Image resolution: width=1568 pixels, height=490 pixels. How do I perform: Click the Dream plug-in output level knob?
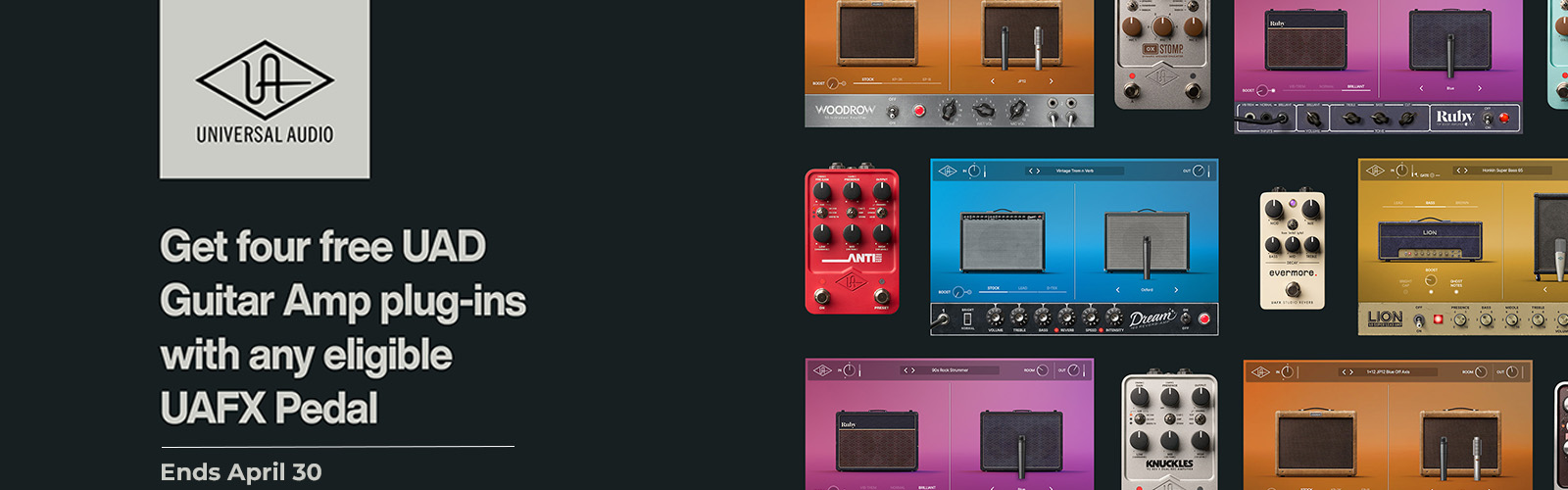(1199, 171)
